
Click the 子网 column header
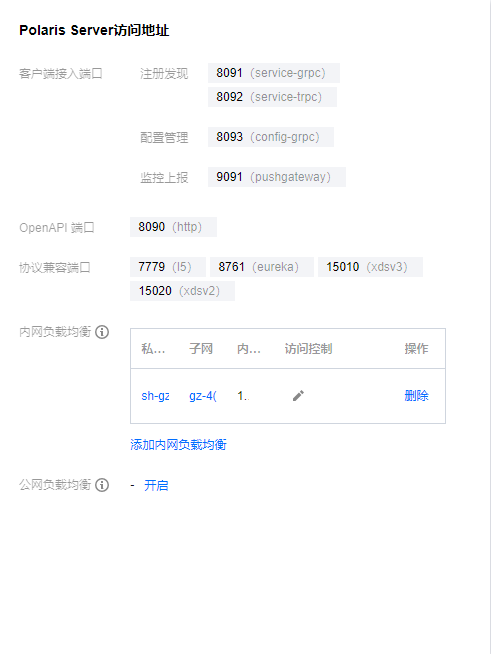tap(201, 349)
